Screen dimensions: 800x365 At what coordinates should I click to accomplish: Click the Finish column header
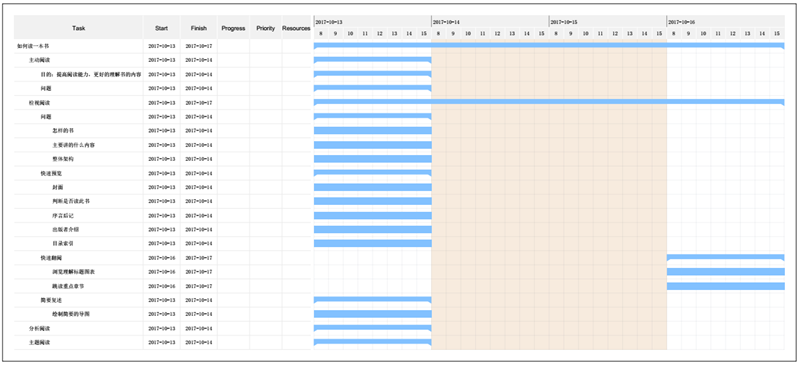198,28
